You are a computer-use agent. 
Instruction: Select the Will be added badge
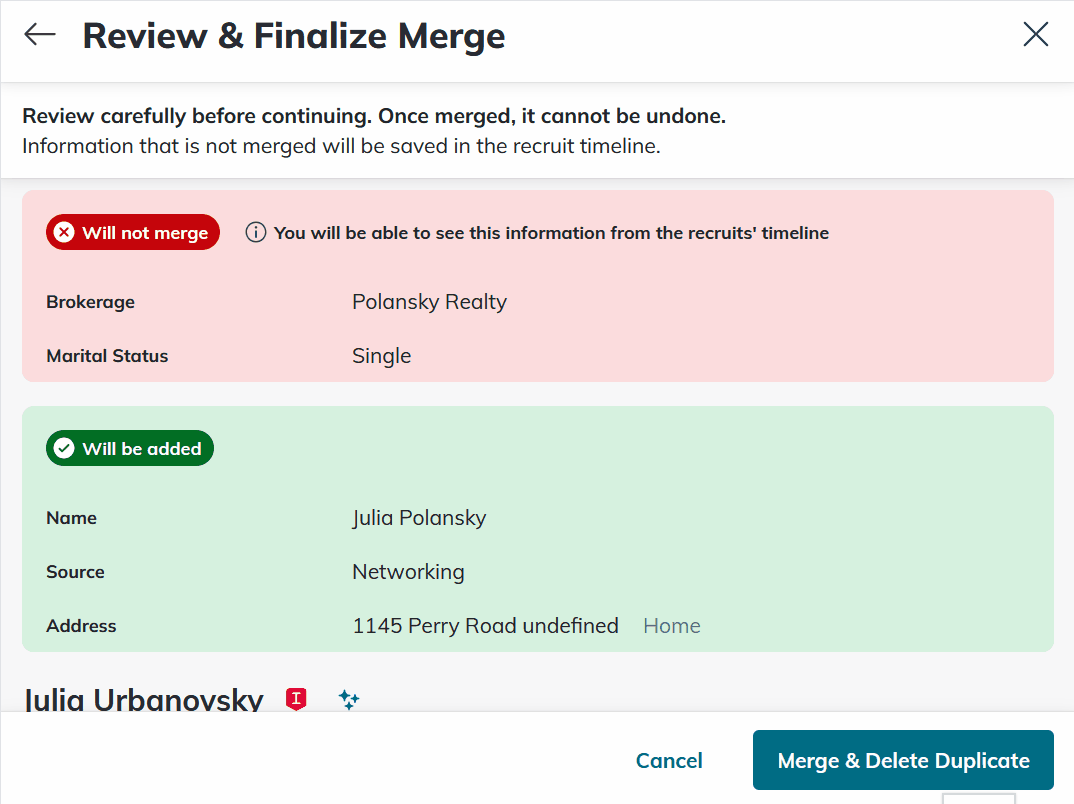tap(129, 448)
